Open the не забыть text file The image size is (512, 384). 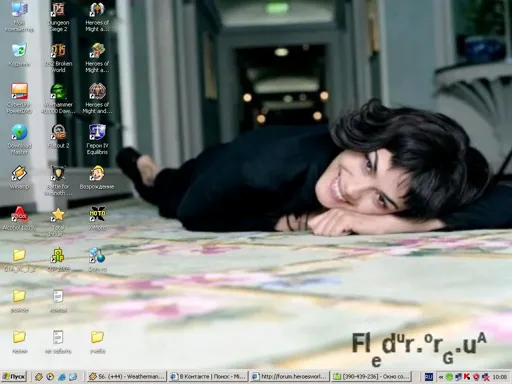click(x=58, y=342)
